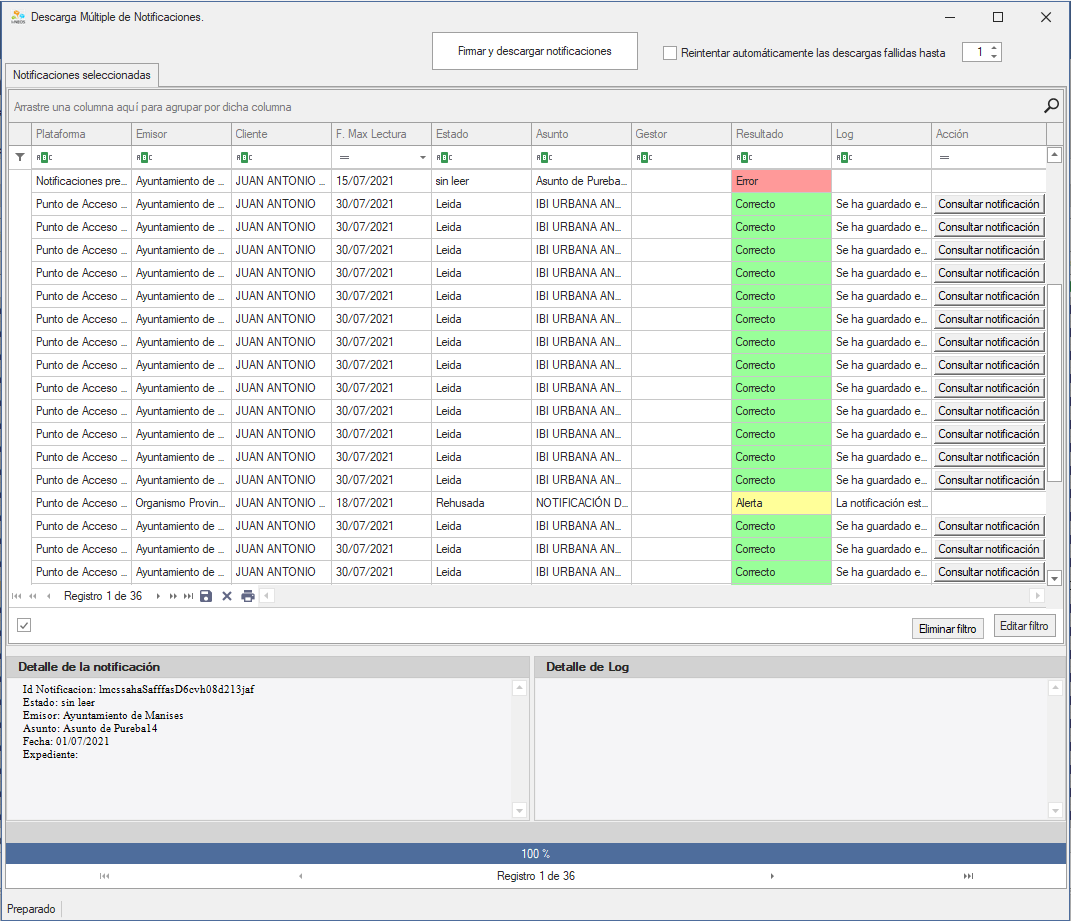Open filter operator icon for Asunto column

pos(544,157)
